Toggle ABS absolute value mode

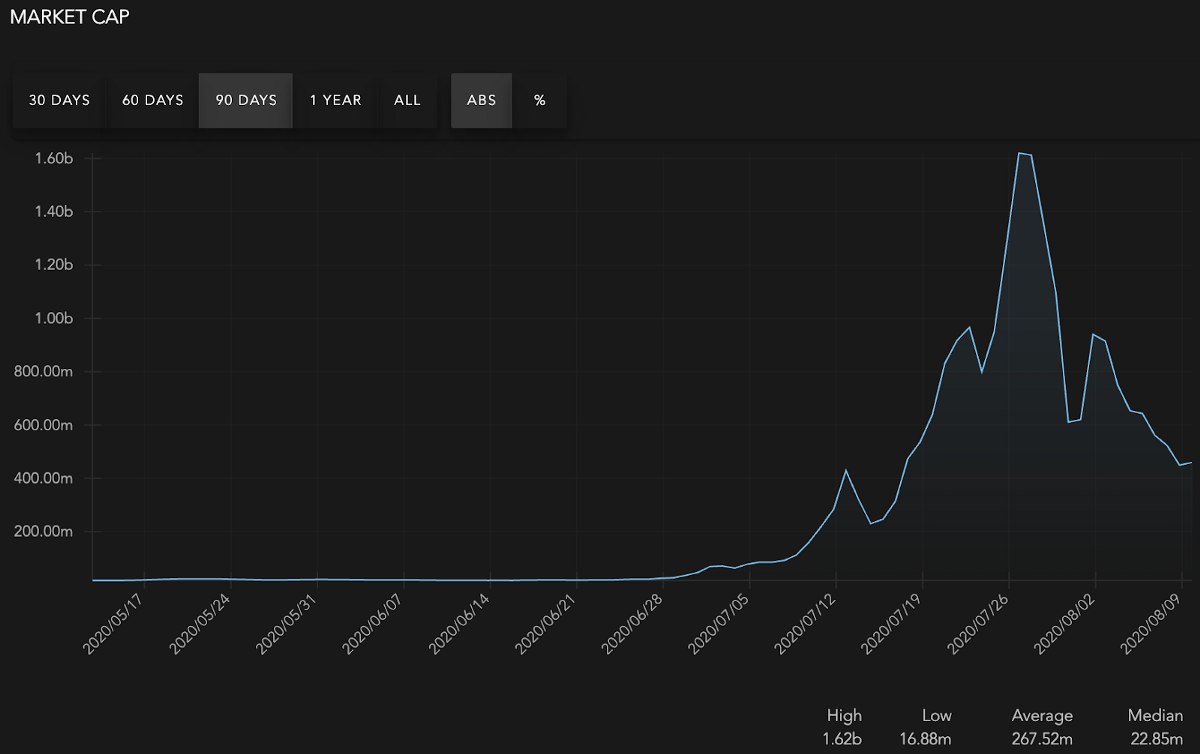click(481, 100)
